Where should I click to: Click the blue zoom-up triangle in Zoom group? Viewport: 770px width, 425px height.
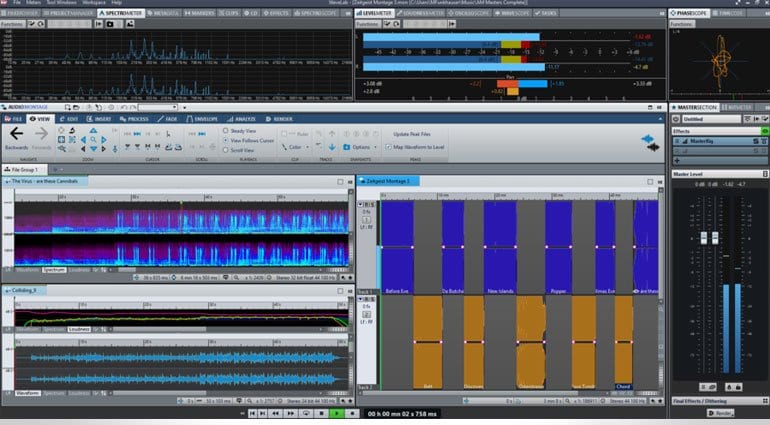pos(93,131)
